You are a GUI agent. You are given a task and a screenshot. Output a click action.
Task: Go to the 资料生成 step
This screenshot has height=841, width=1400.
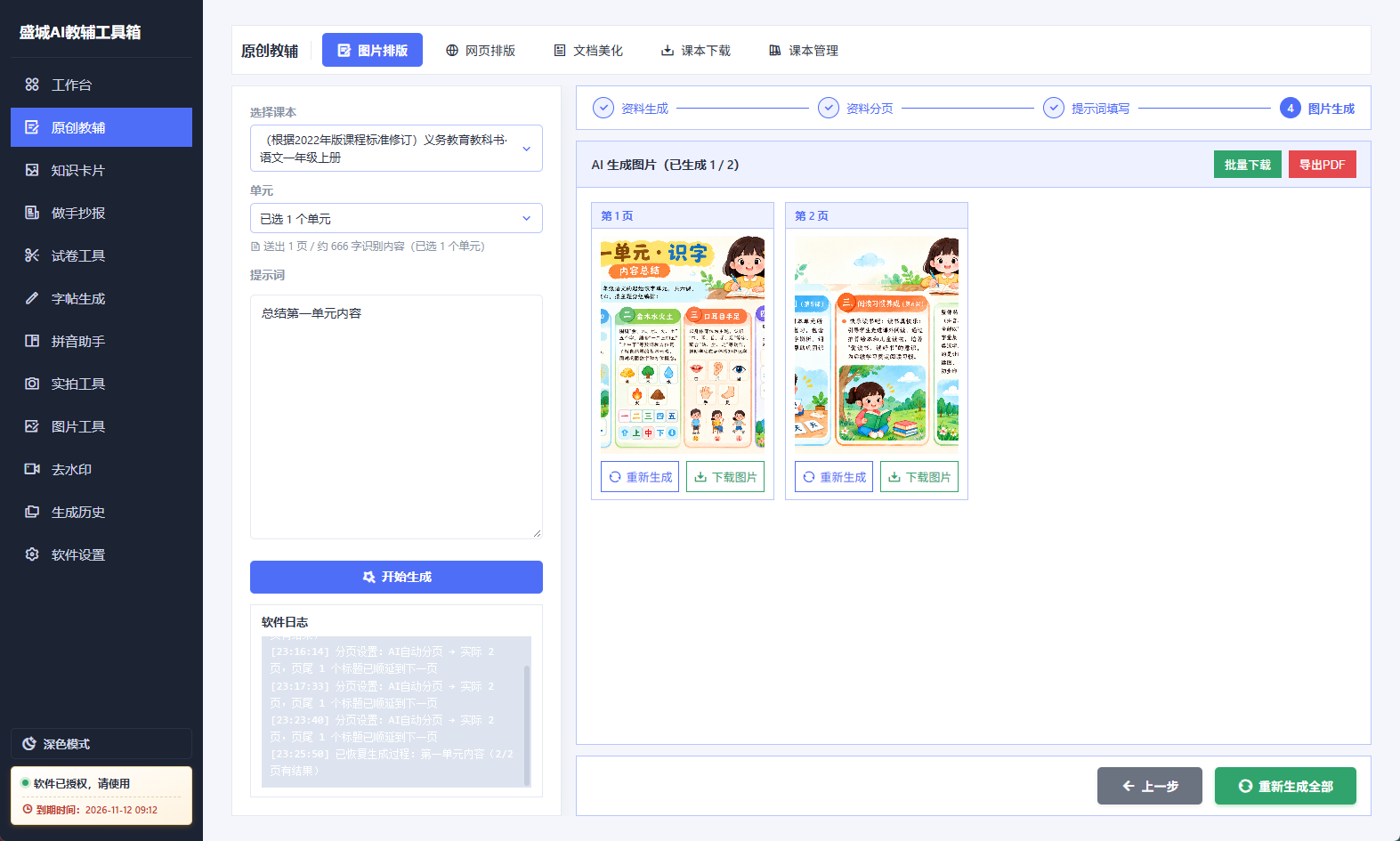(x=631, y=108)
